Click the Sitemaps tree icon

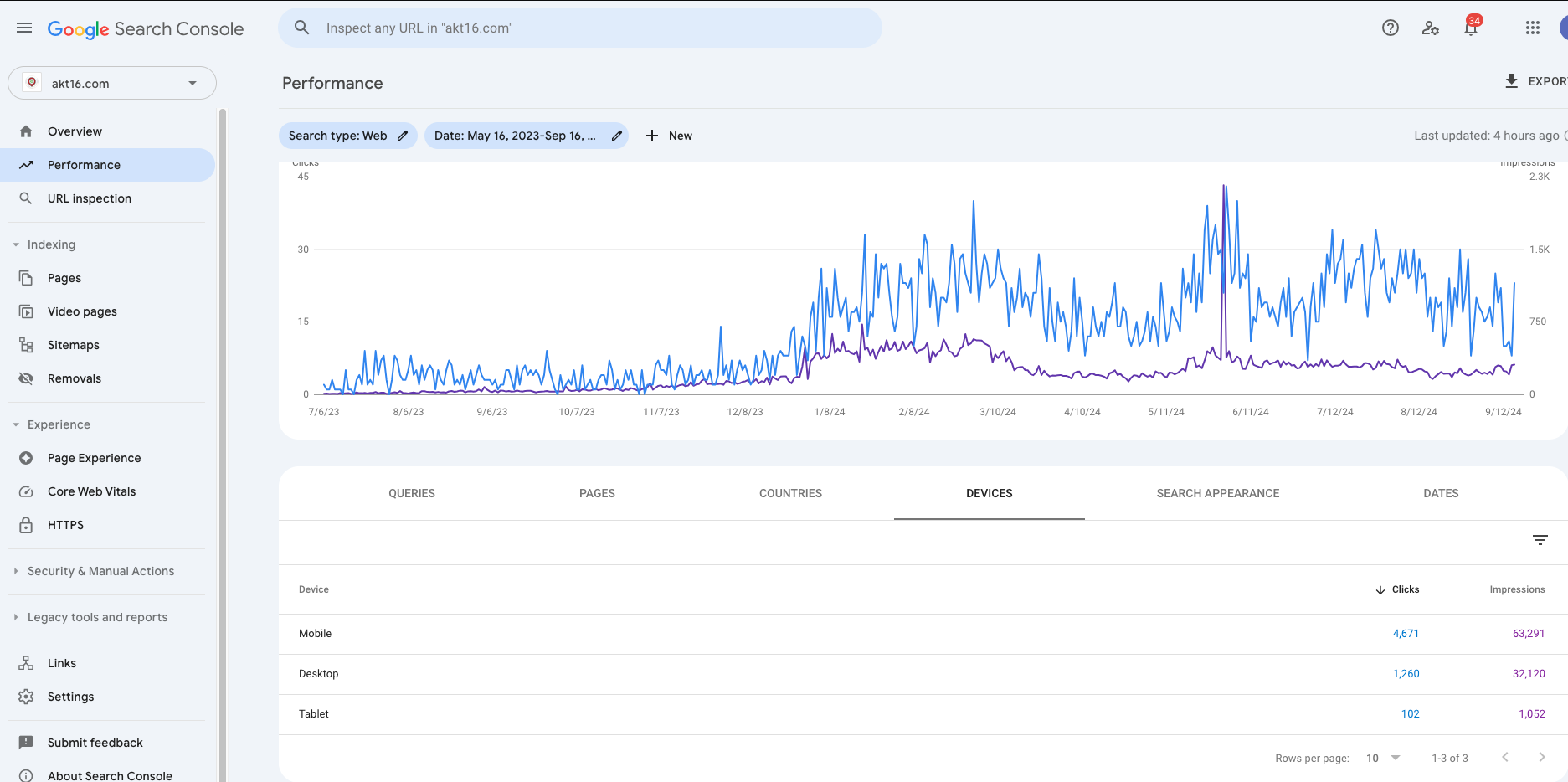click(x=26, y=345)
